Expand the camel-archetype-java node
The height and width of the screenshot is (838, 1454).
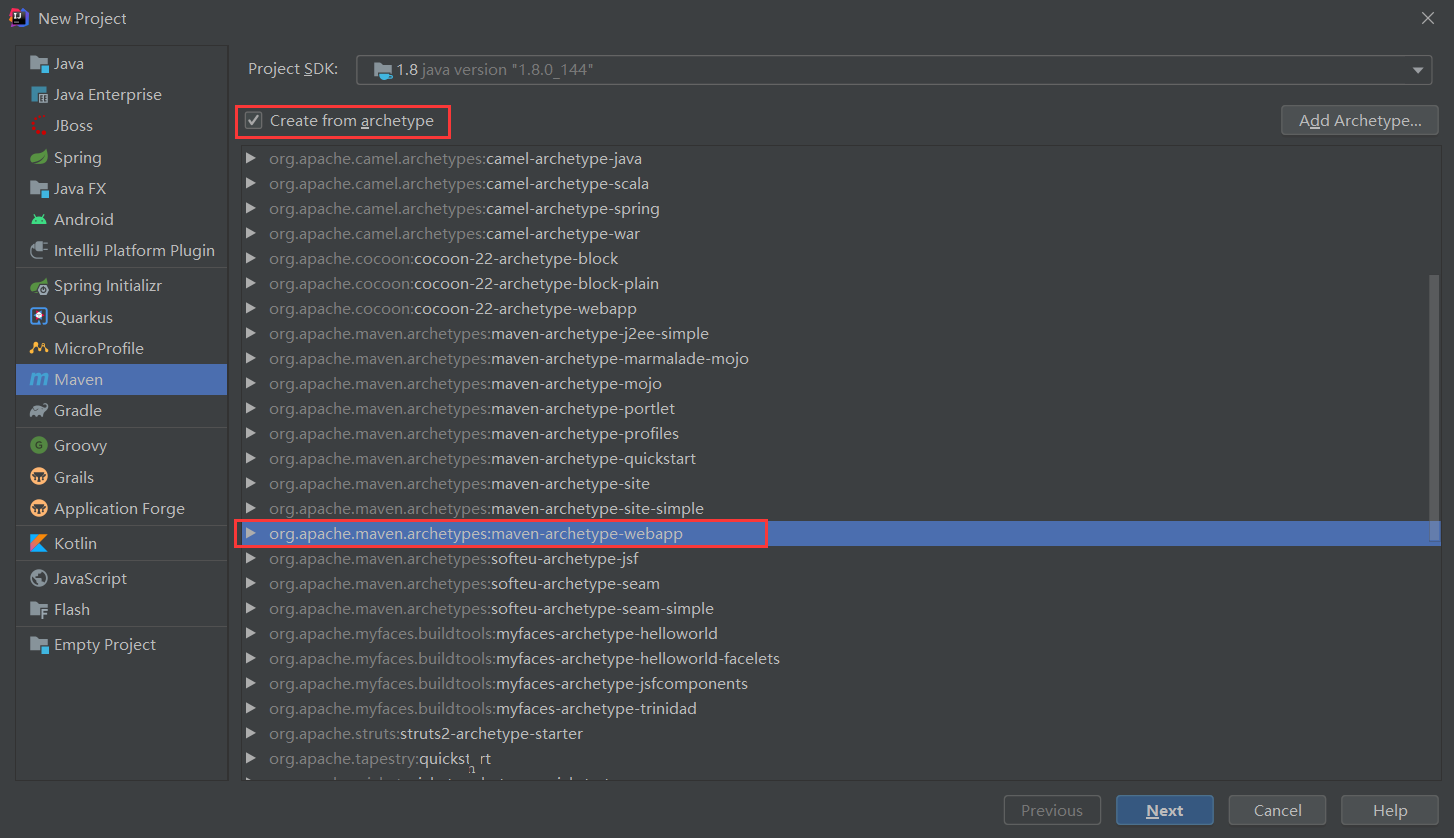[x=251, y=158]
